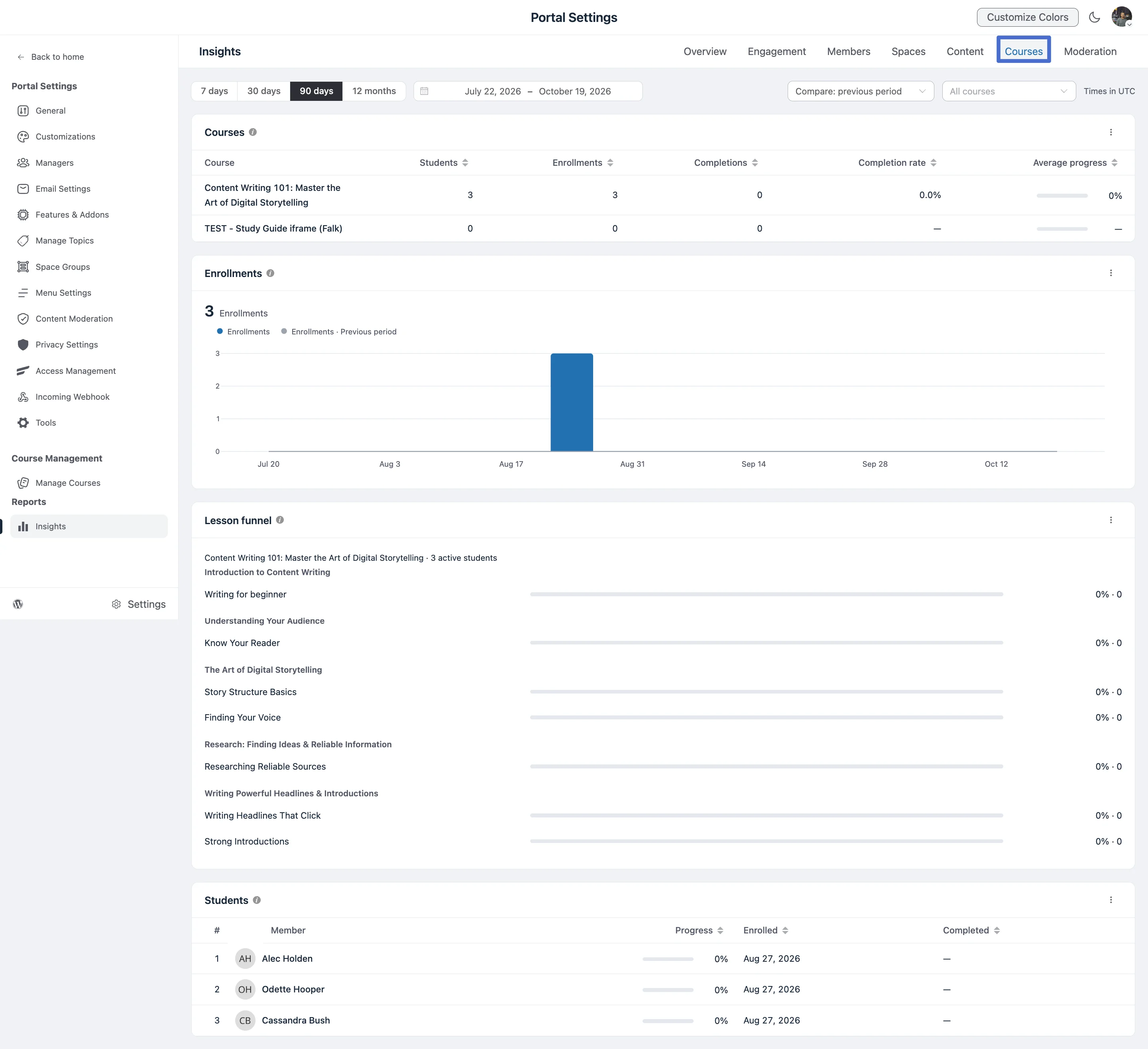
Task: Open the user avatar menu
Action: 1121,17
